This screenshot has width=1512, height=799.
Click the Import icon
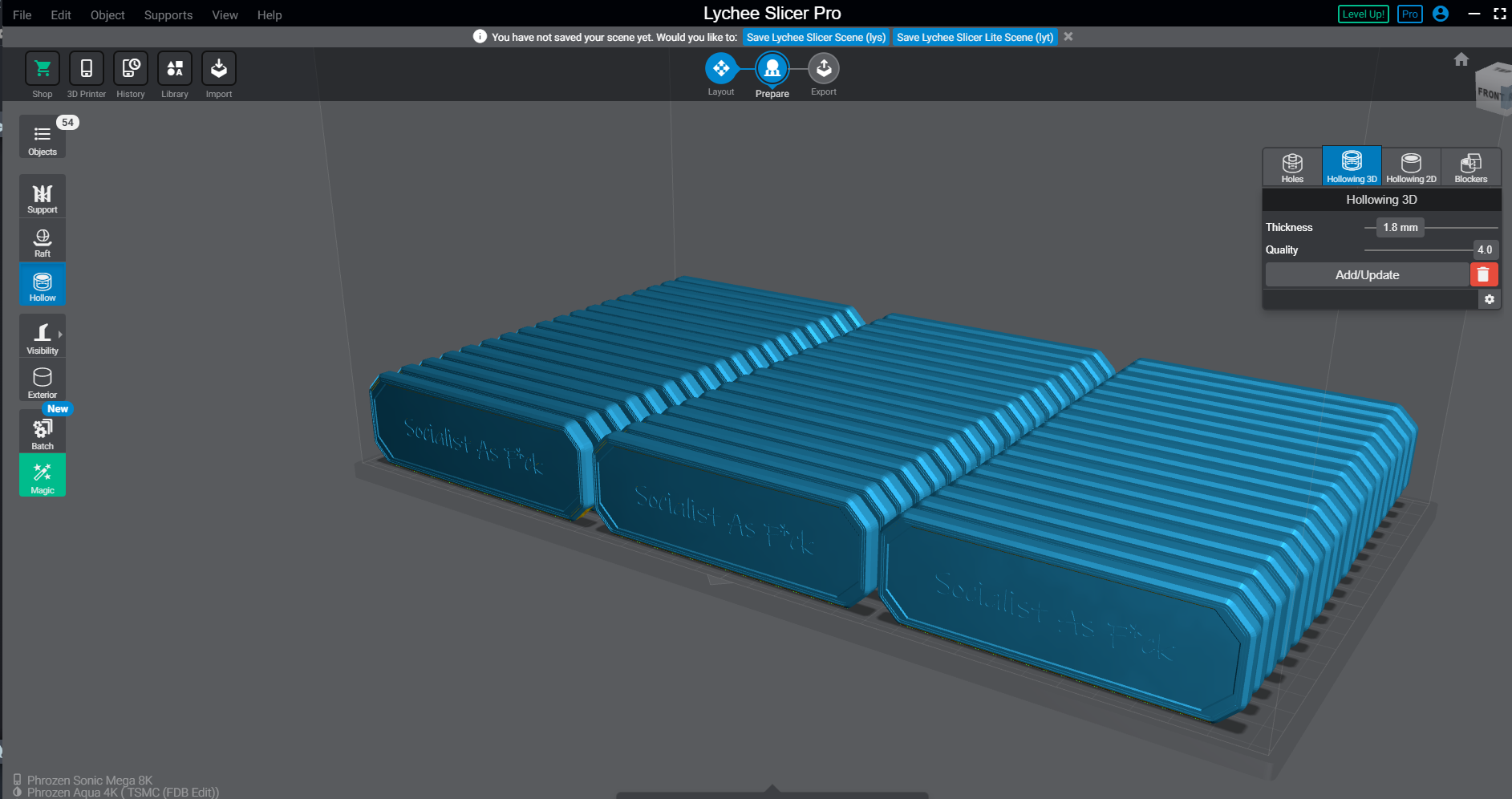tap(219, 69)
